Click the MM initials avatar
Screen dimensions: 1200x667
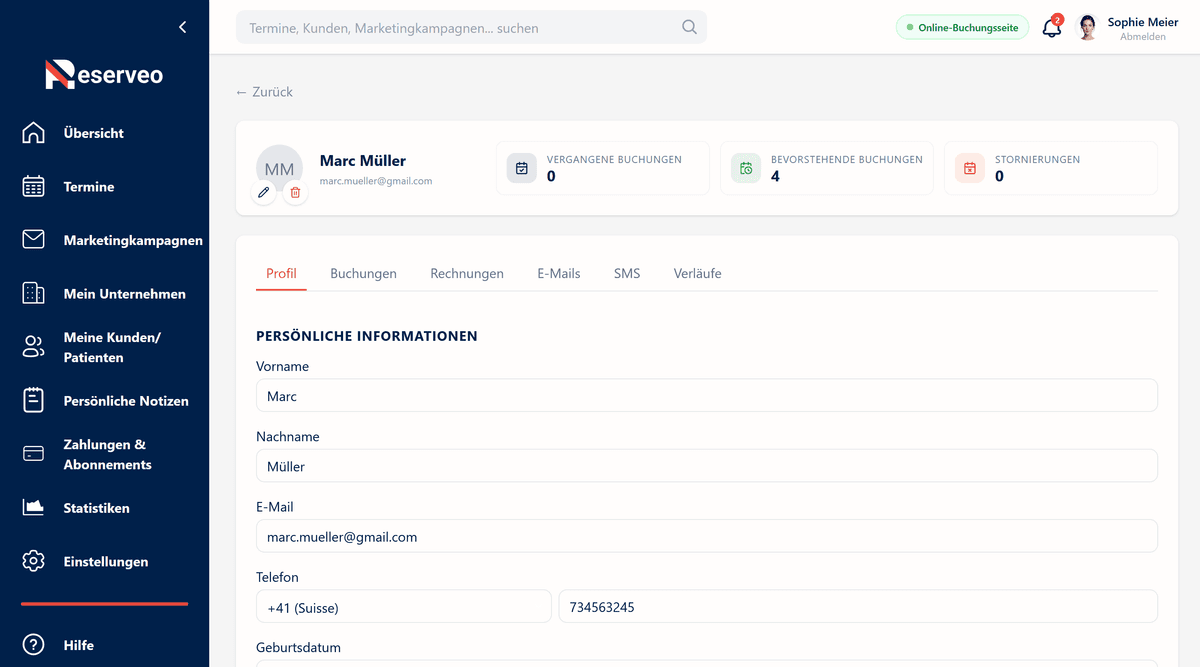click(279, 169)
